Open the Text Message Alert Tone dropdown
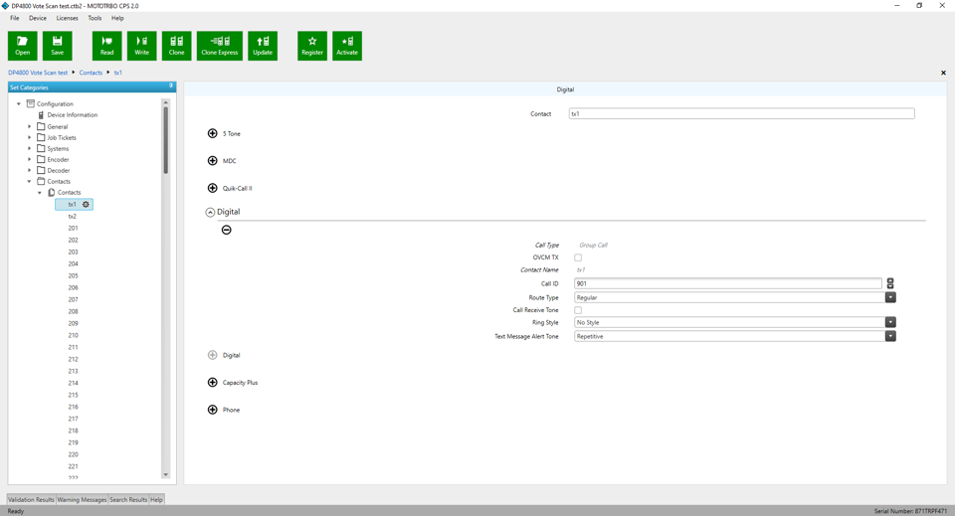The height and width of the screenshot is (516, 956). point(890,336)
